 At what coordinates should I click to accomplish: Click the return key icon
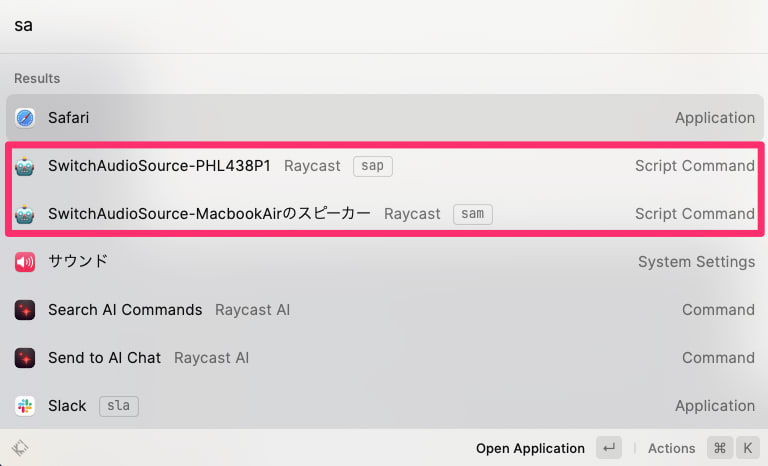coord(609,448)
